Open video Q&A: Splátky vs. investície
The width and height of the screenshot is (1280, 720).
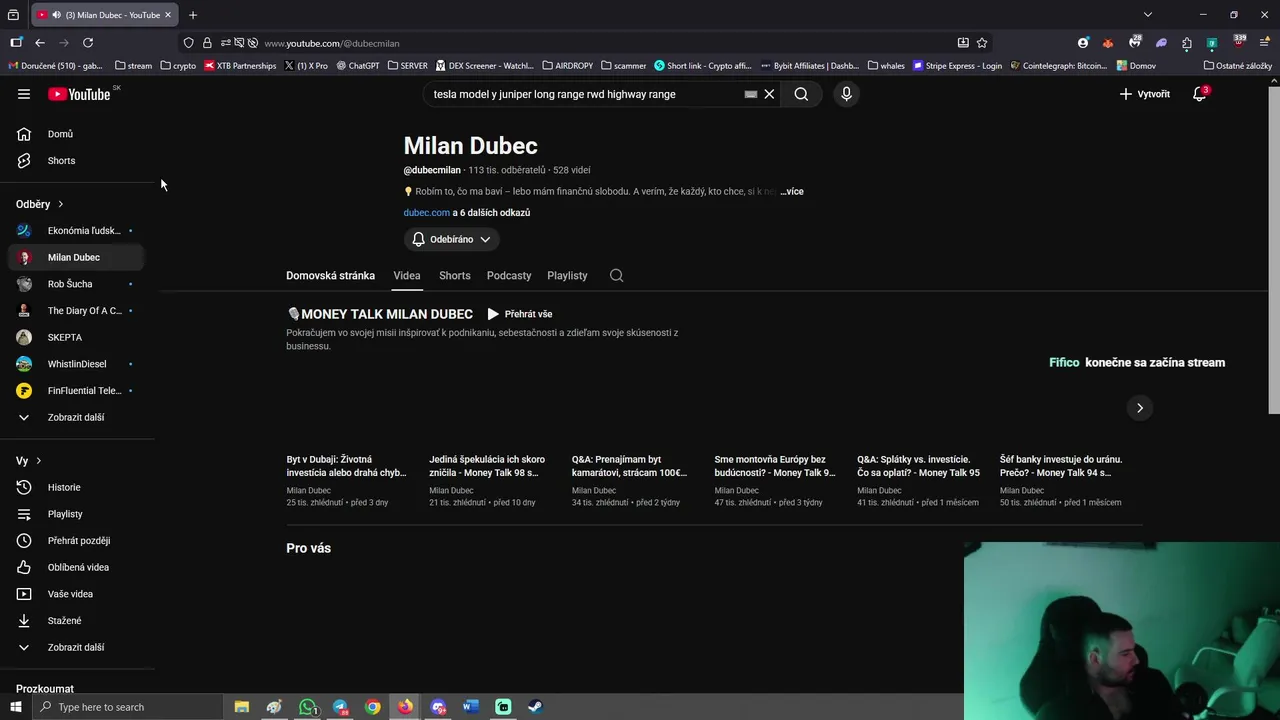pyautogui.click(x=918, y=466)
